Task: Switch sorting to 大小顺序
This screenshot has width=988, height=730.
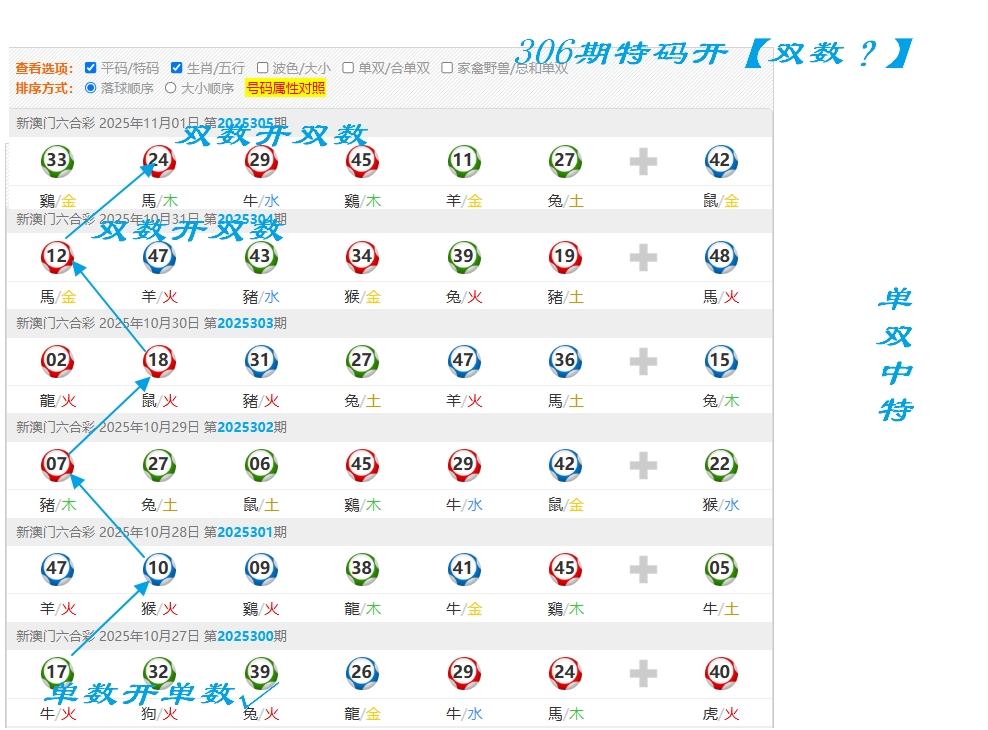Action: (x=170, y=88)
